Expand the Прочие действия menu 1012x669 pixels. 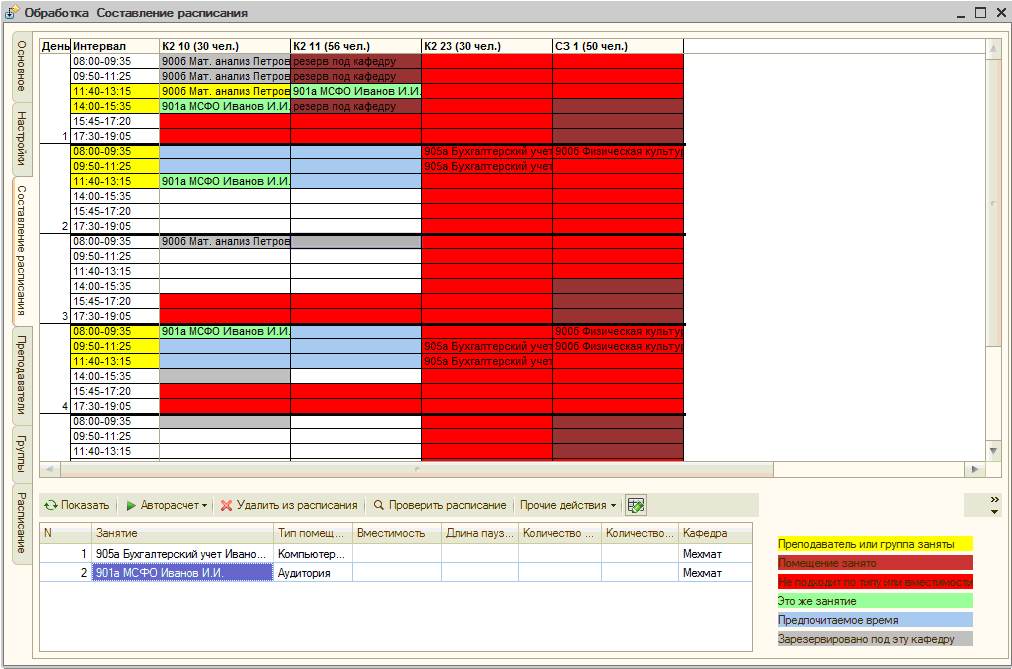pyautogui.click(x=568, y=505)
